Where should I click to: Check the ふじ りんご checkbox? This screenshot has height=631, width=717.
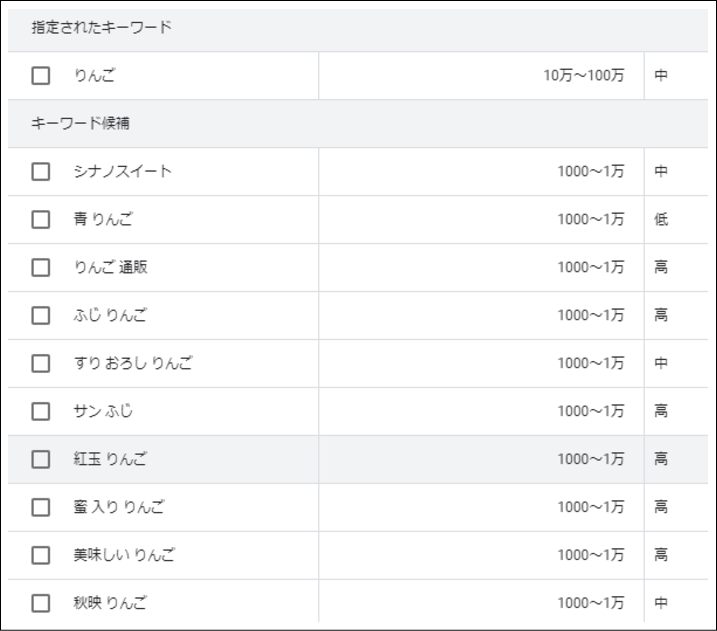(x=41, y=316)
